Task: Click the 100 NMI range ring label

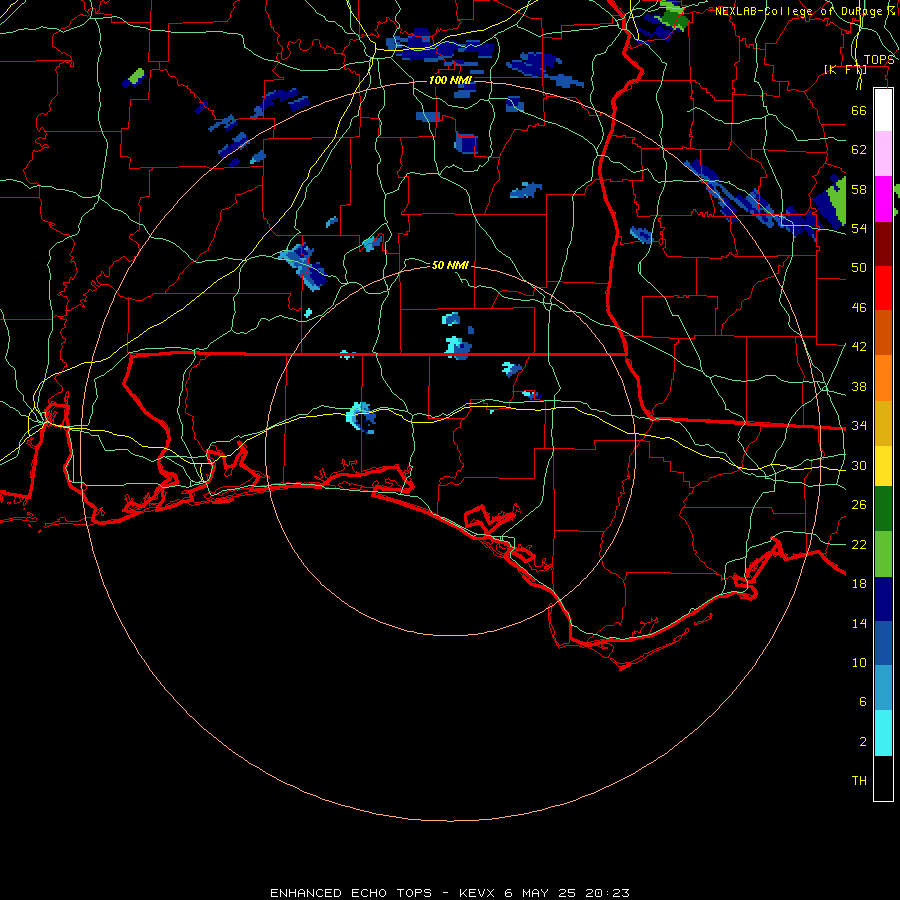Action: [451, 80]
